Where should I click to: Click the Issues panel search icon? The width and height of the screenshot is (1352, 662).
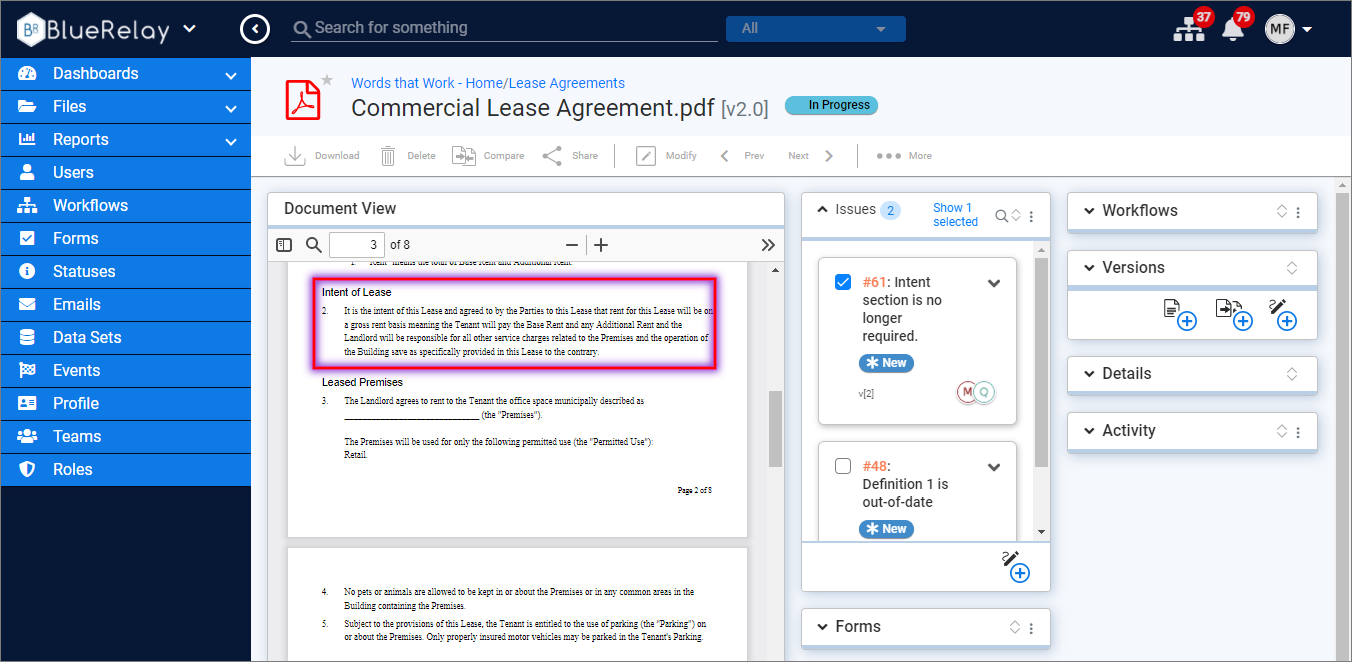pyautogui.click(x=1001, y=216)
